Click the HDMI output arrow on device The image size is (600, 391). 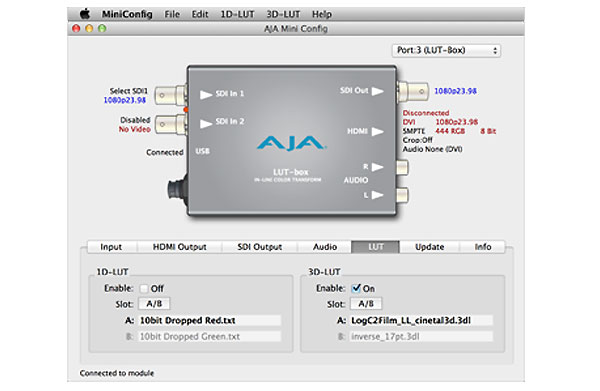tap(378, 132)
